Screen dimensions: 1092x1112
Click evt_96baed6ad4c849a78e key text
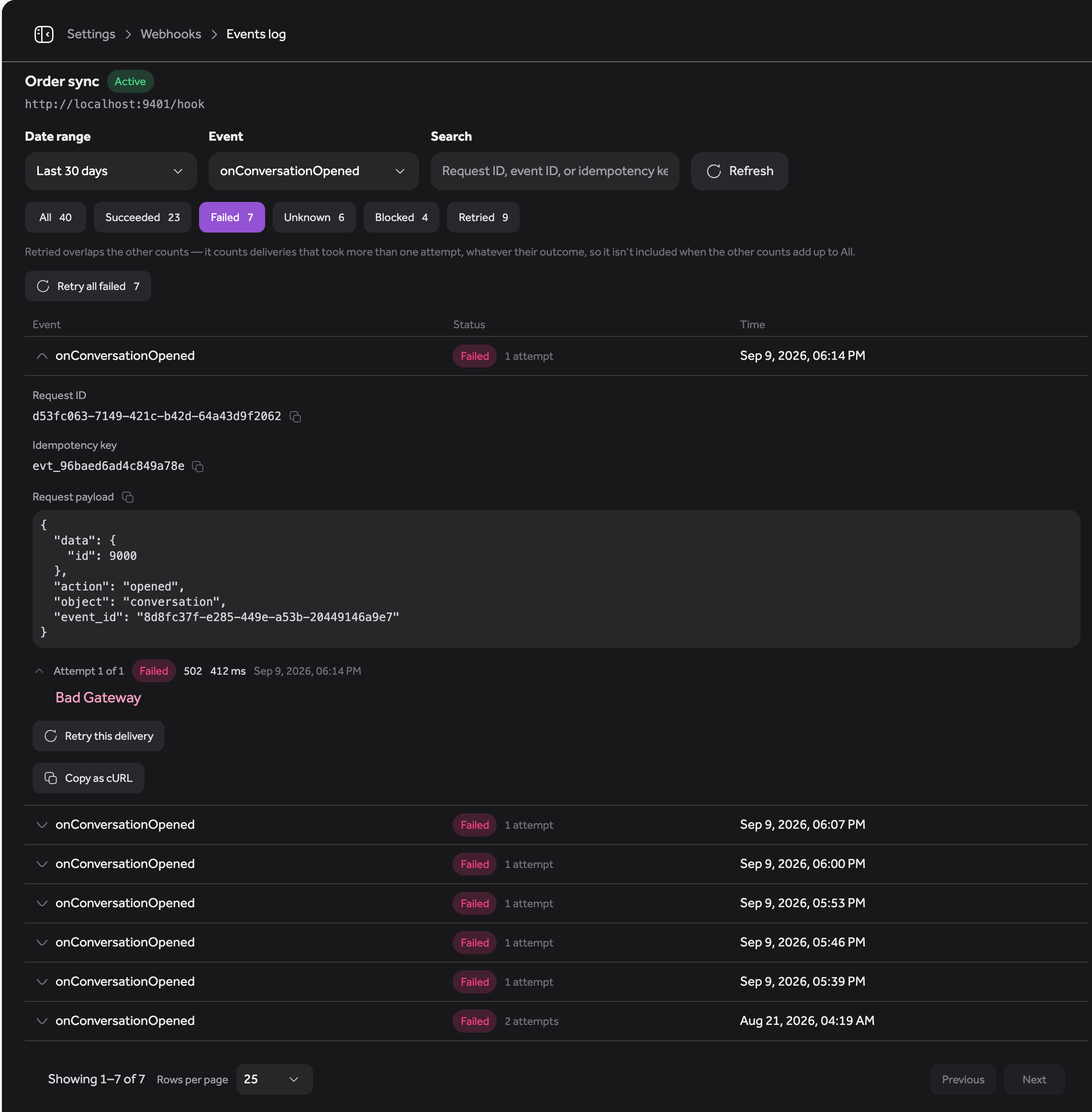(x=109, y=466)
